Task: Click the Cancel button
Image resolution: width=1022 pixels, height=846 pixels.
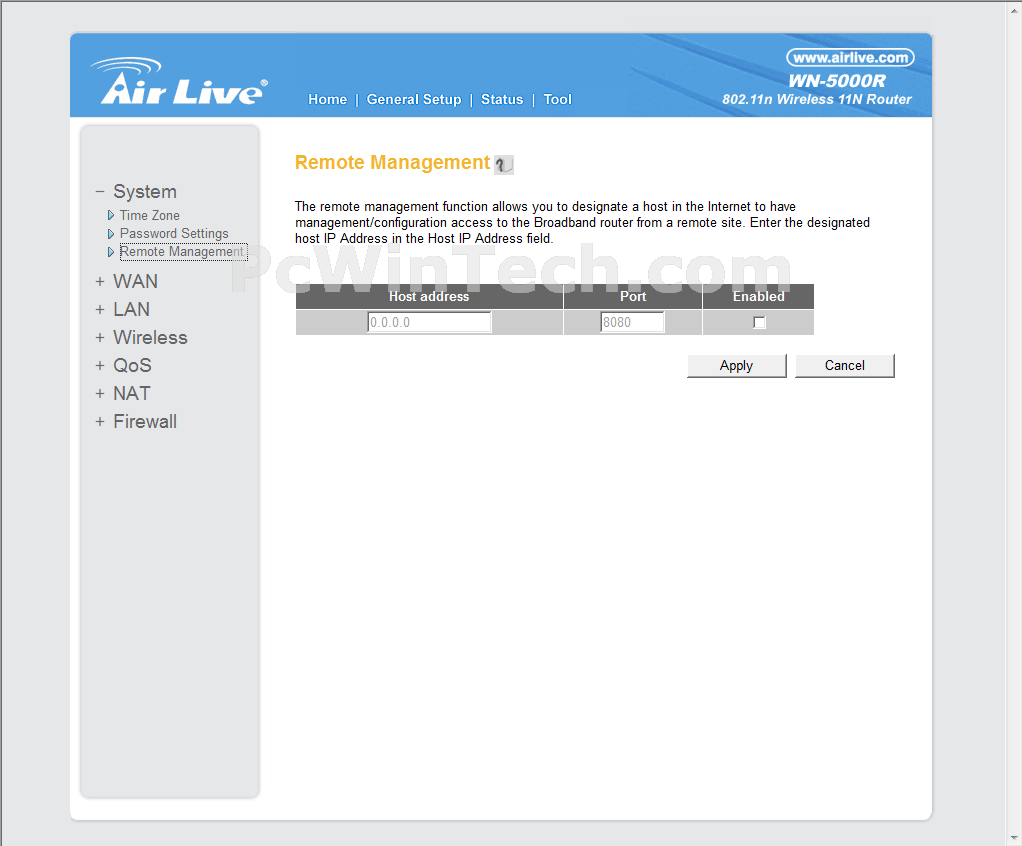Action: [845, 366]
